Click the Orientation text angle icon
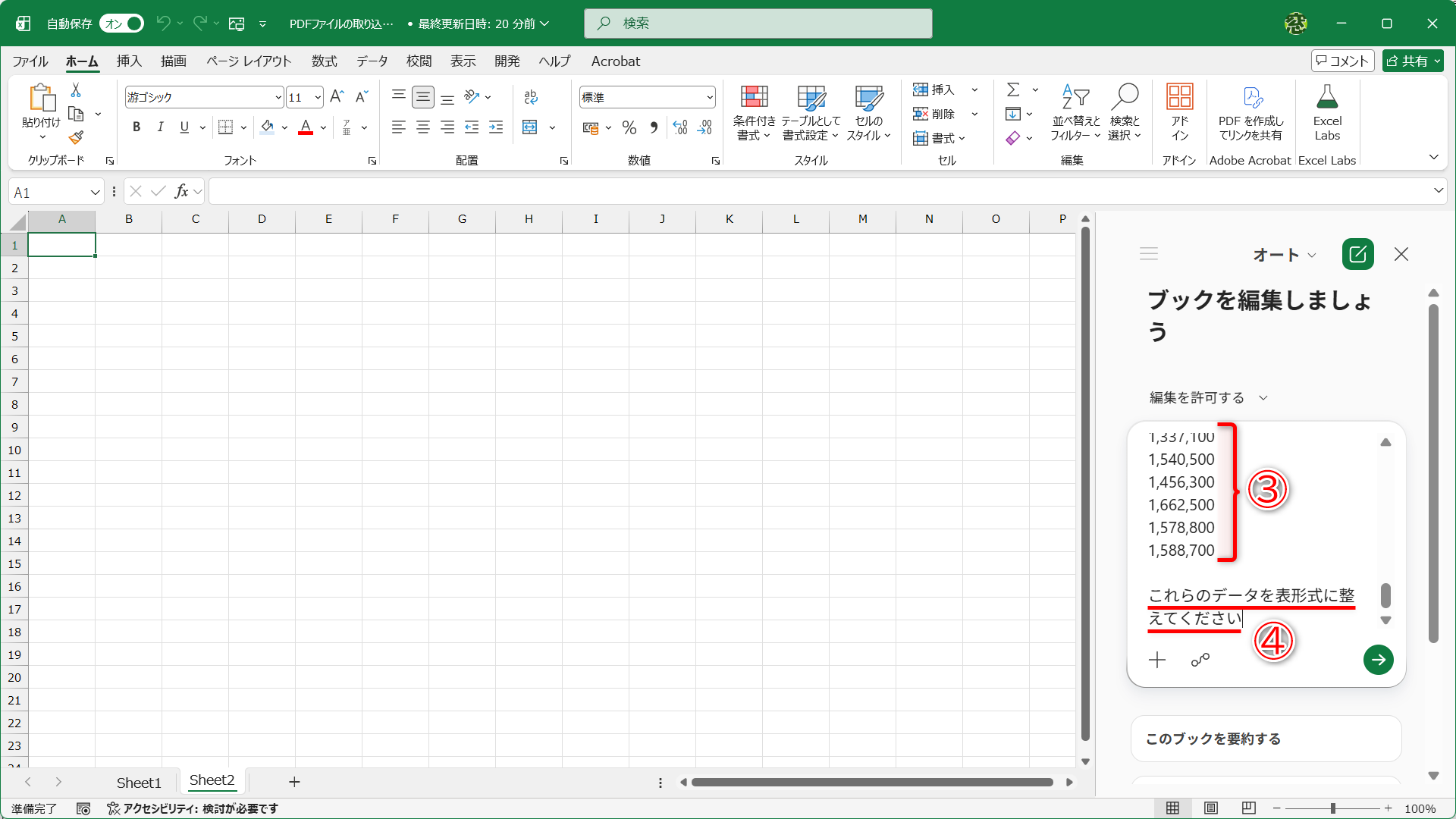1456x819 pixels. [x=472, y=96]
